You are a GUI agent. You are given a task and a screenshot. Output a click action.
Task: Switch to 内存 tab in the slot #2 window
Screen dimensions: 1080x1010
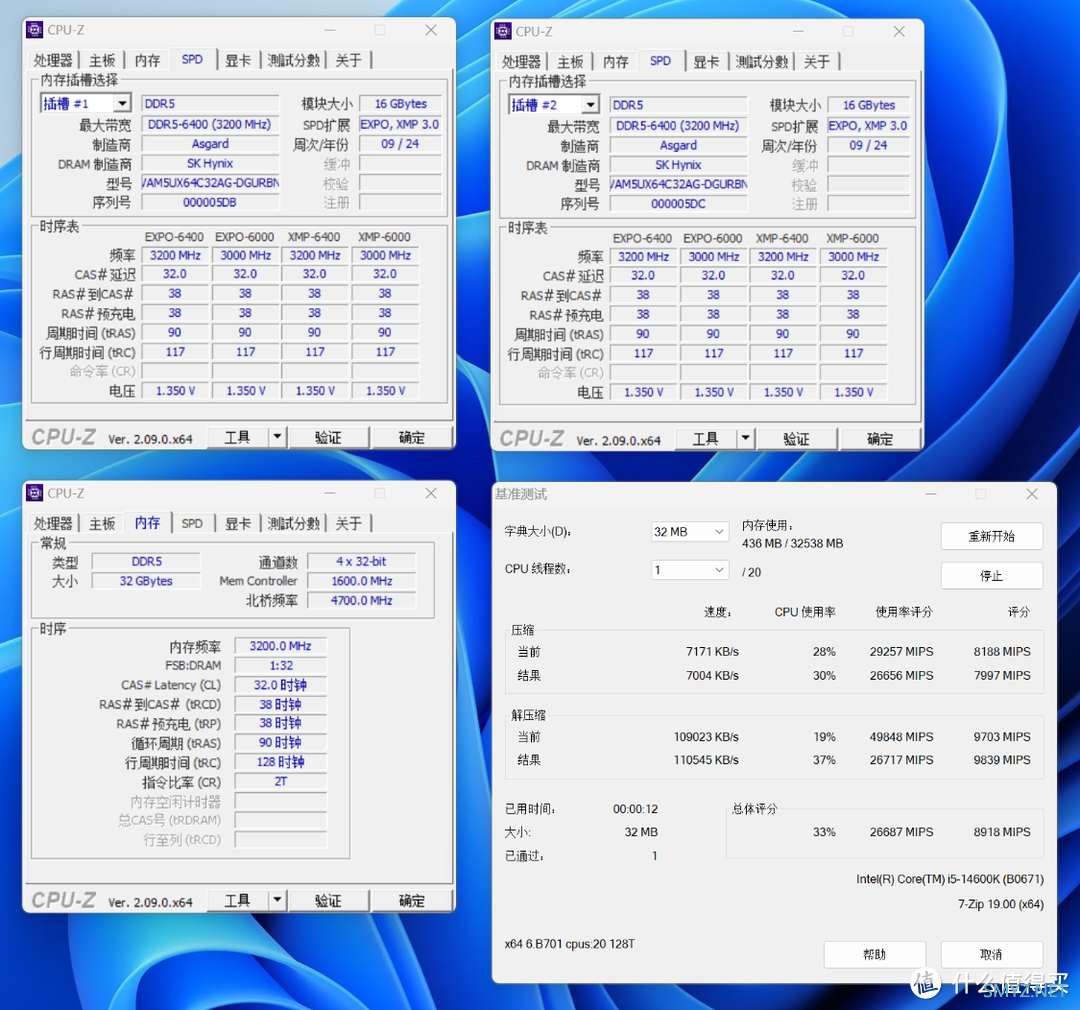click(x=616, y=62)
